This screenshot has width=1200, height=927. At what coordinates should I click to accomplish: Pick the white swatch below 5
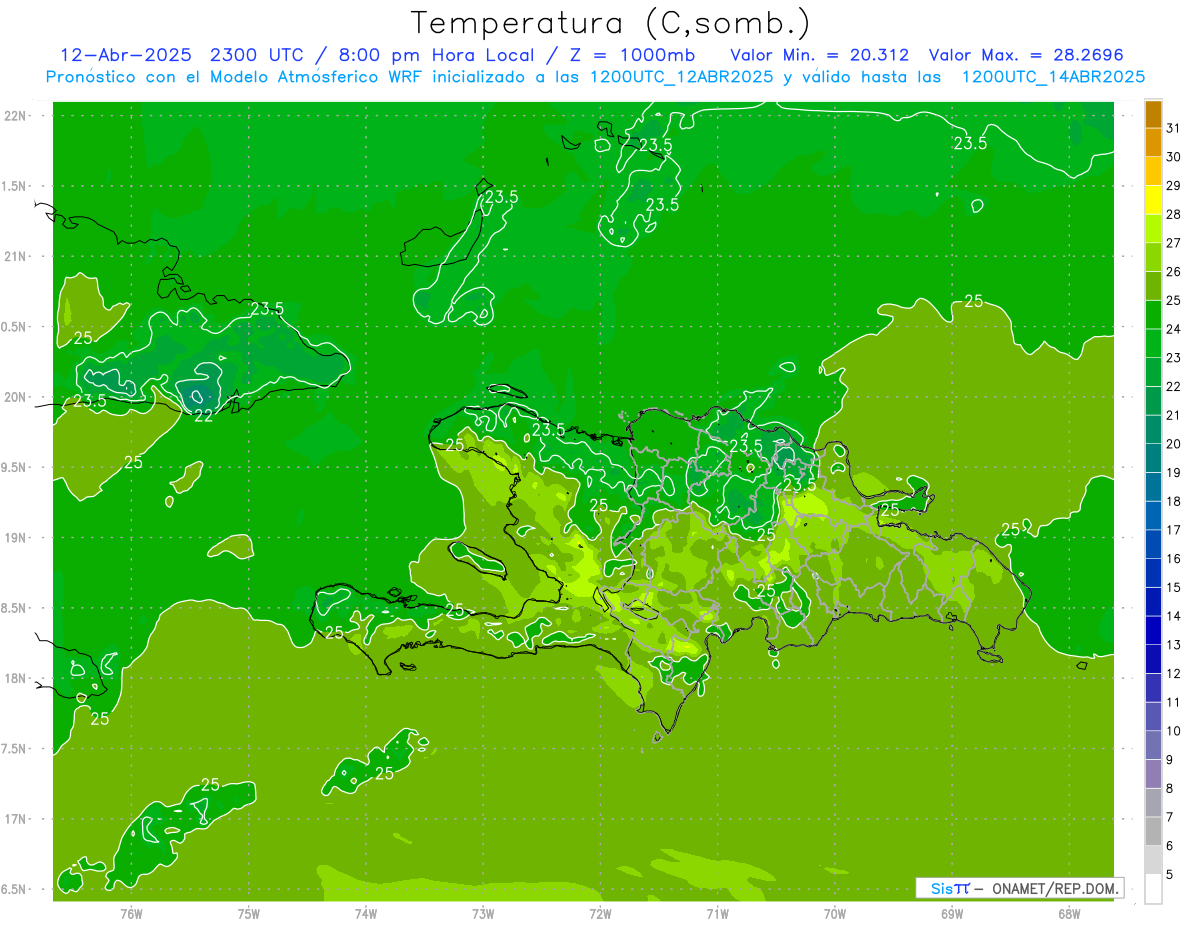[1153, 889]
